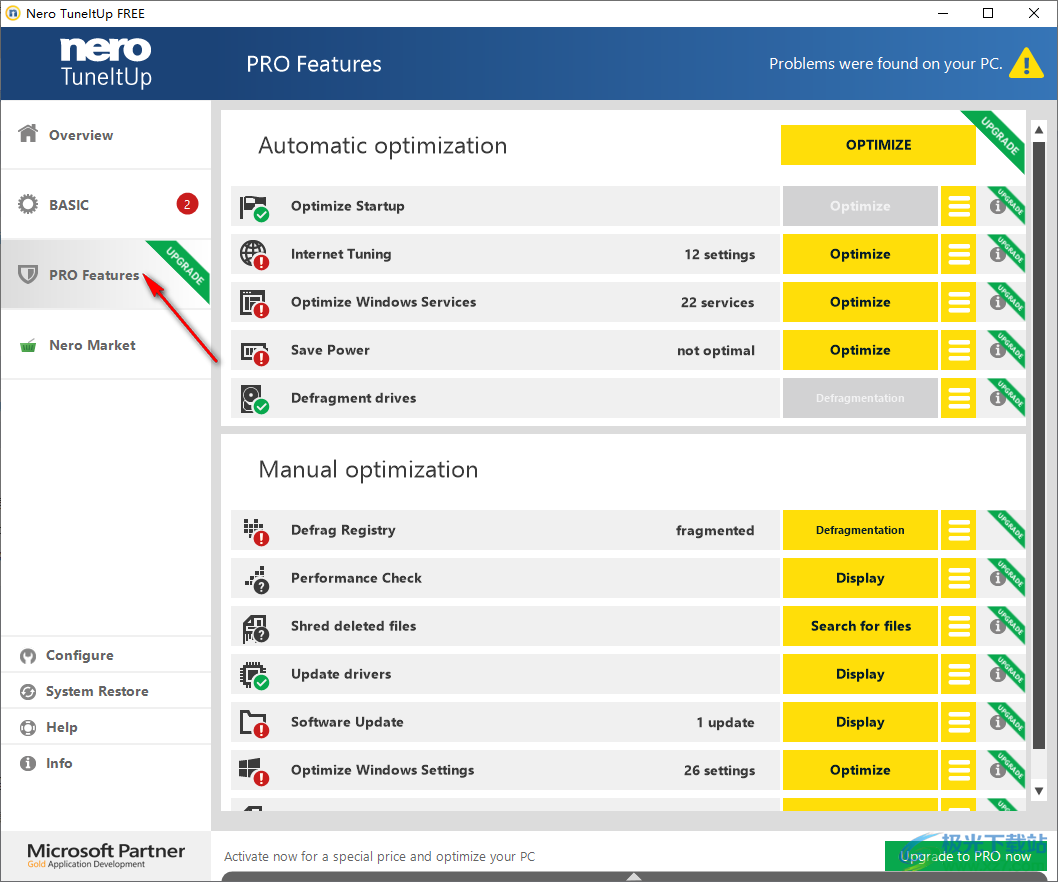Image resolution: width=1058 pixels, height=882 pixels.
Task: Show info for Optimize Startup row
Action: [997, 206]
